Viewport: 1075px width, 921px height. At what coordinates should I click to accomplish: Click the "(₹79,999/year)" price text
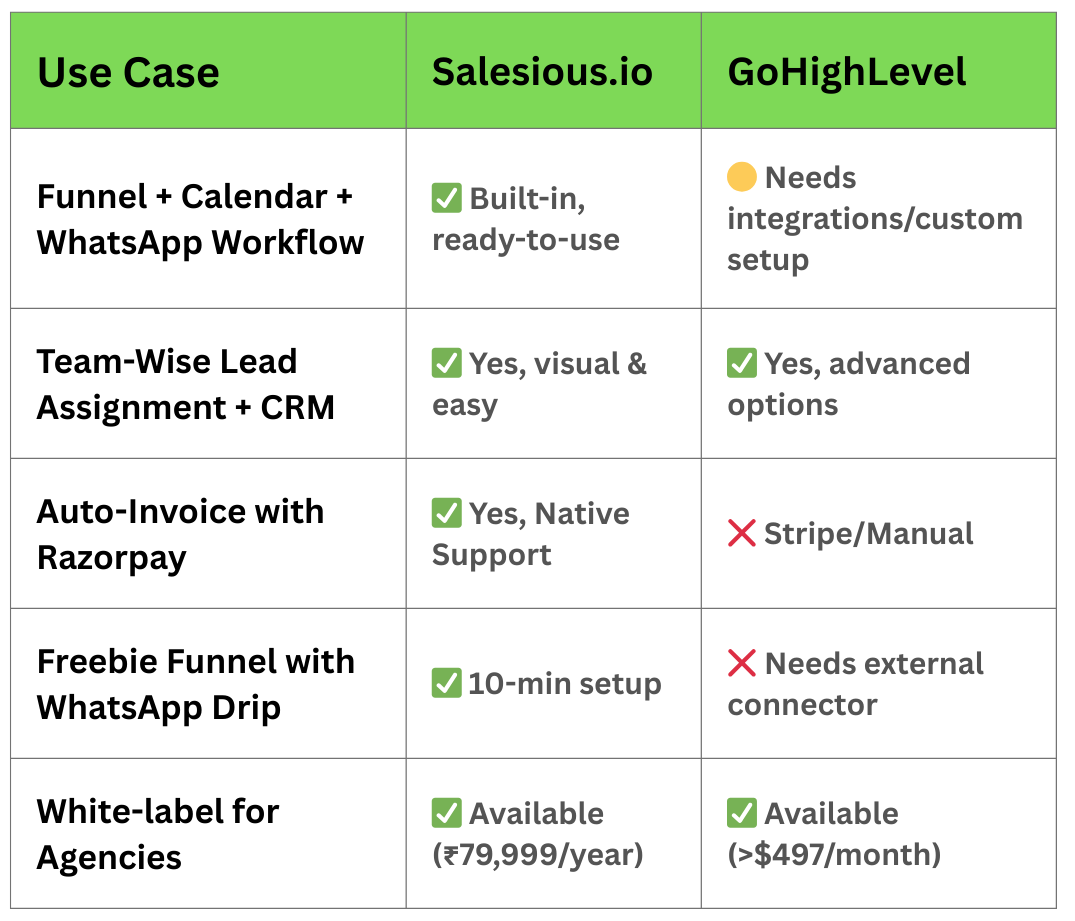coord(538,855)
